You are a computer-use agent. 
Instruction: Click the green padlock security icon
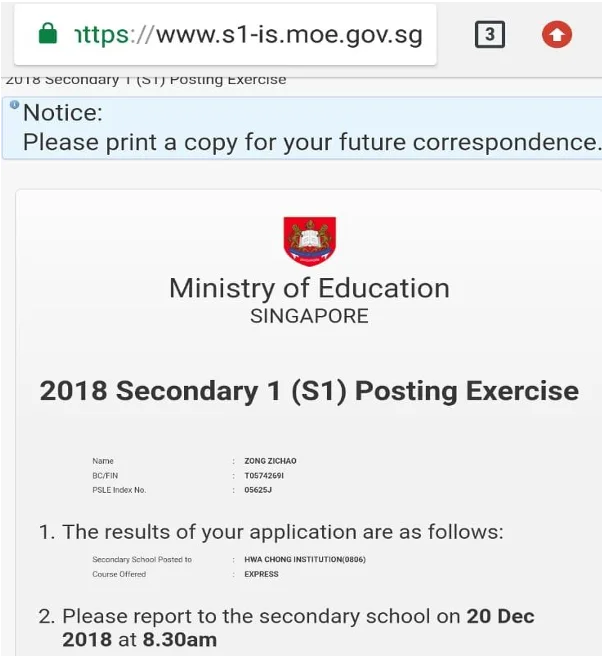click(x=46, y=35)
